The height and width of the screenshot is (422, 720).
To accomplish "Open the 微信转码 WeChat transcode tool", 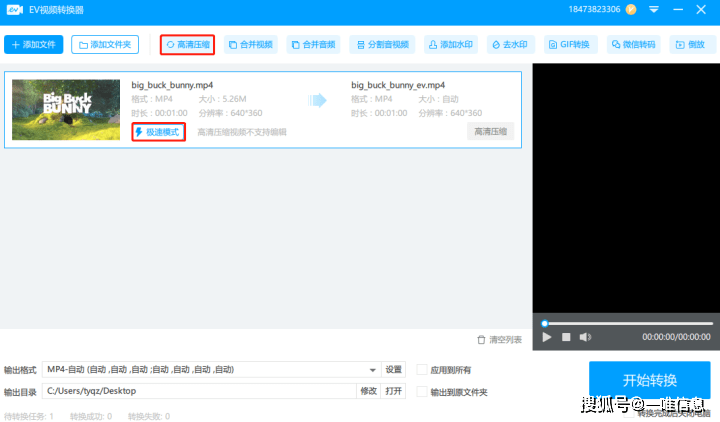I will tap(634, 45).
